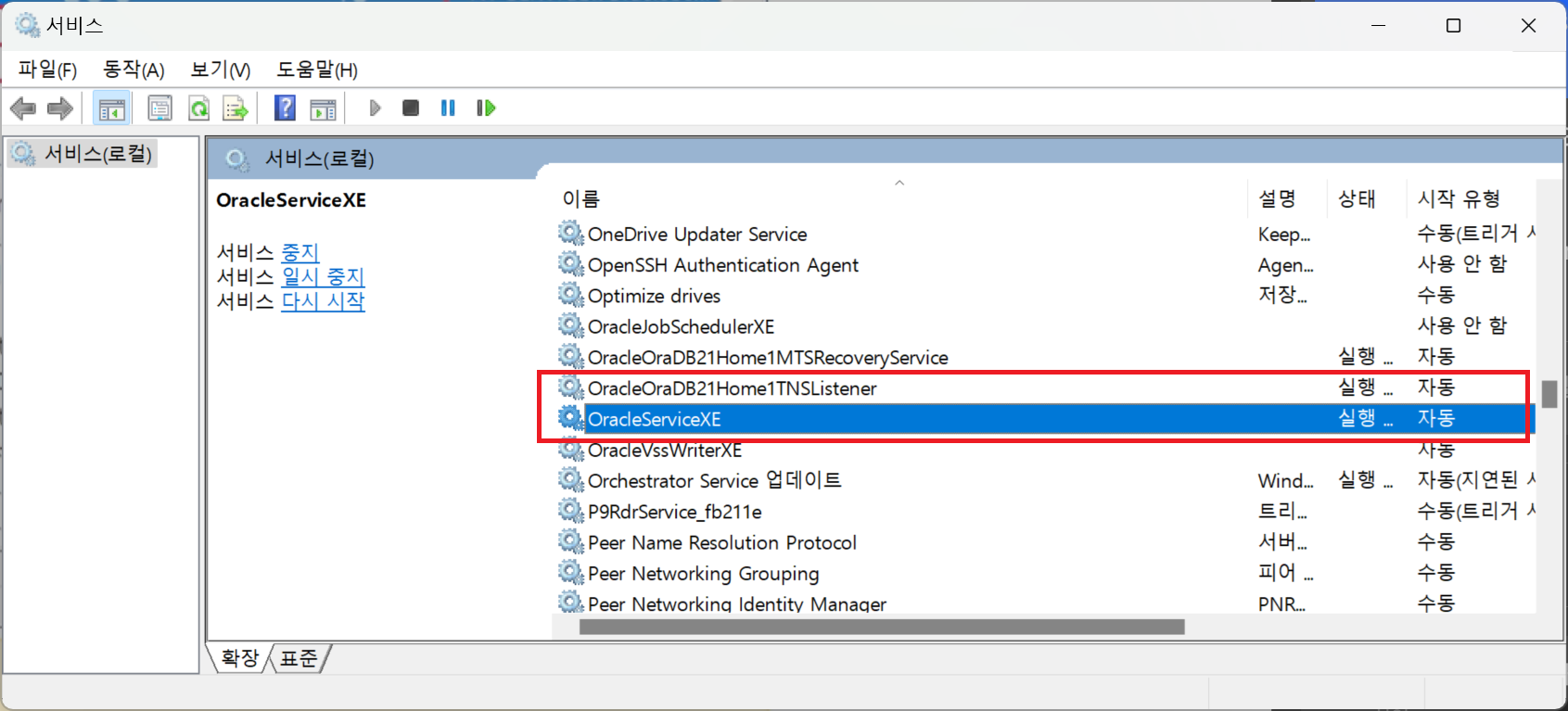This screenshot has width=1568, height=711.
Task: Select Peer Networking Identity Manager service
Action: (736, 603)
